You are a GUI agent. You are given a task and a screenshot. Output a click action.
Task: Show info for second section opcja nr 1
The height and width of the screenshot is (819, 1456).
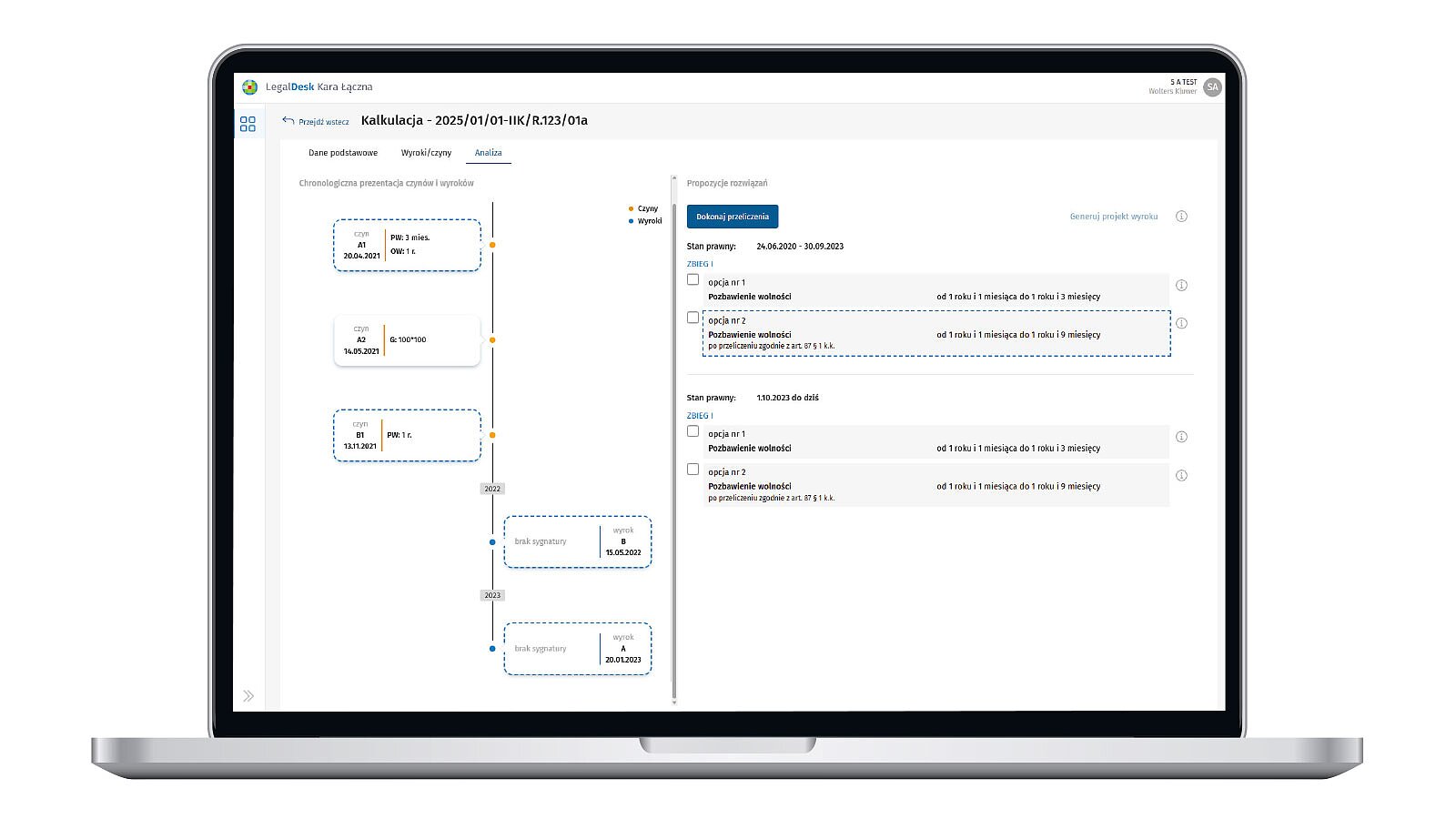coord(1181,438)
